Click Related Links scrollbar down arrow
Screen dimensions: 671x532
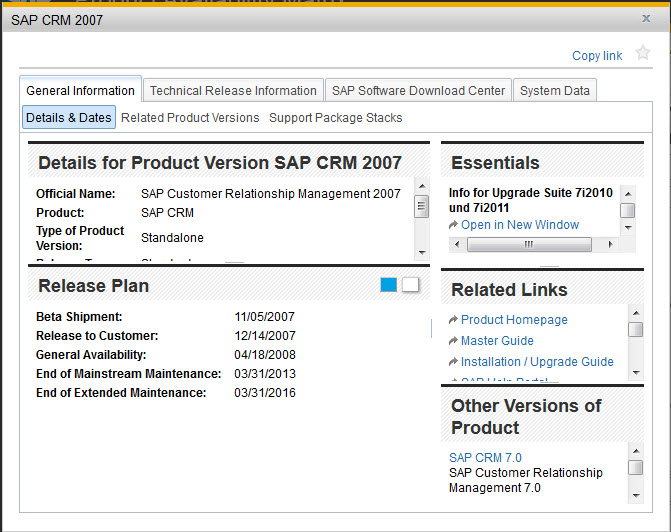(x=636, y=373)
